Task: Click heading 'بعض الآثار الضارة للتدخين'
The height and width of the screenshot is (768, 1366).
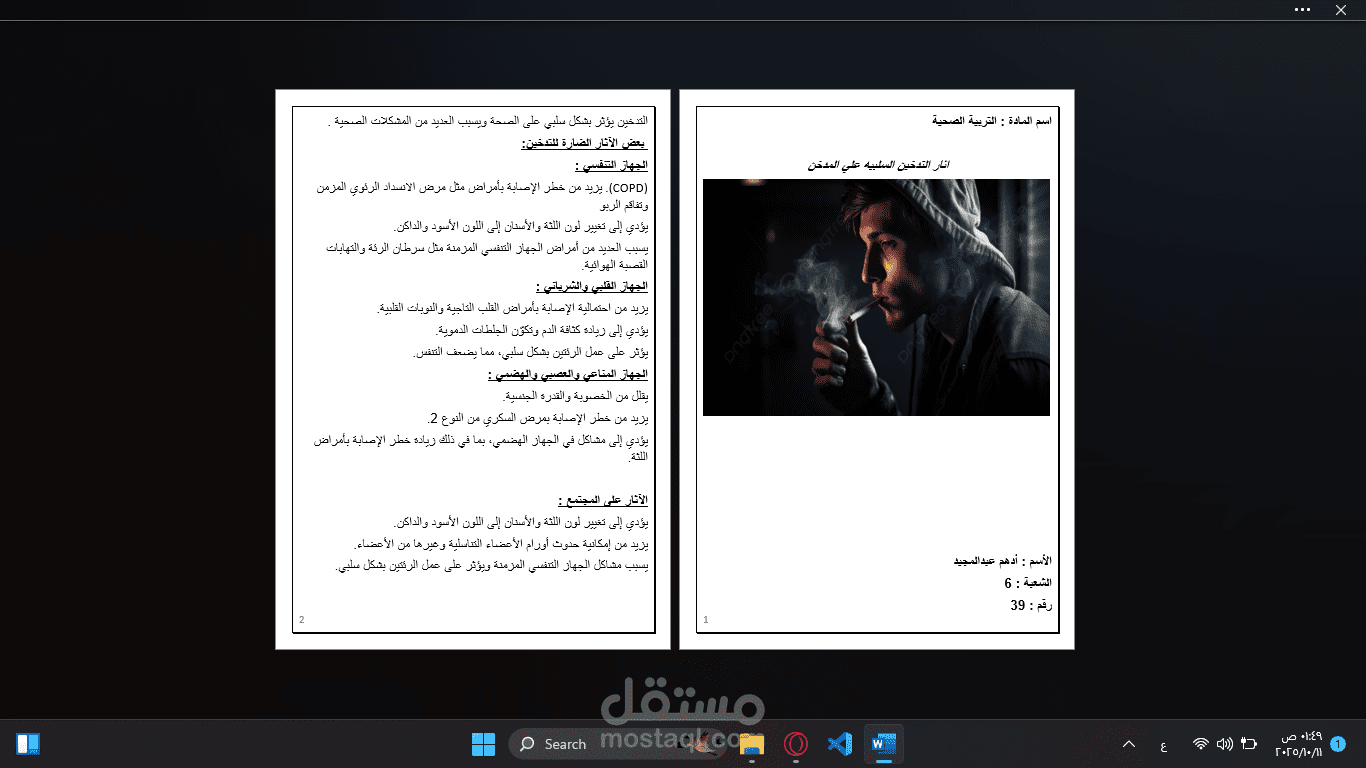Action: tap(585, 144)
